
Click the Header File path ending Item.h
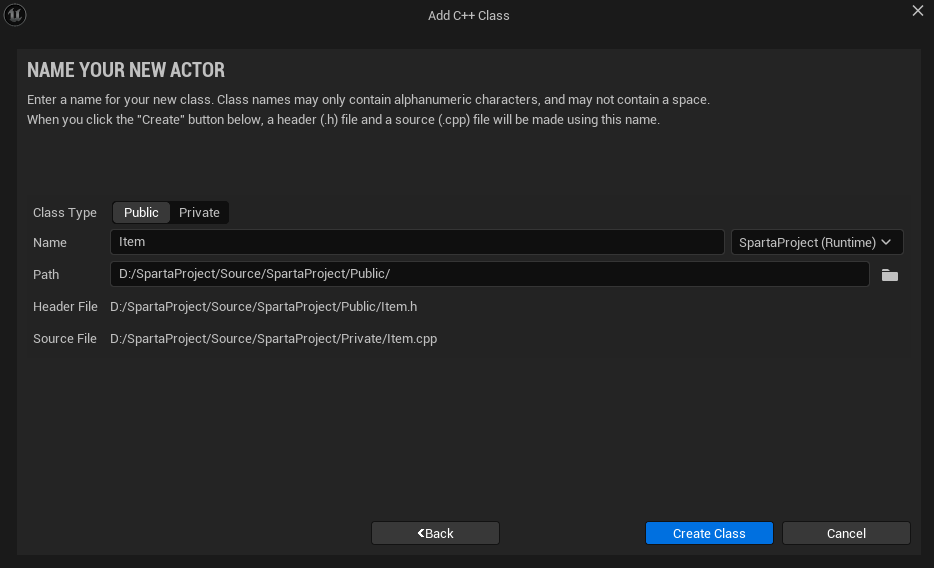[x=263, y=307]
